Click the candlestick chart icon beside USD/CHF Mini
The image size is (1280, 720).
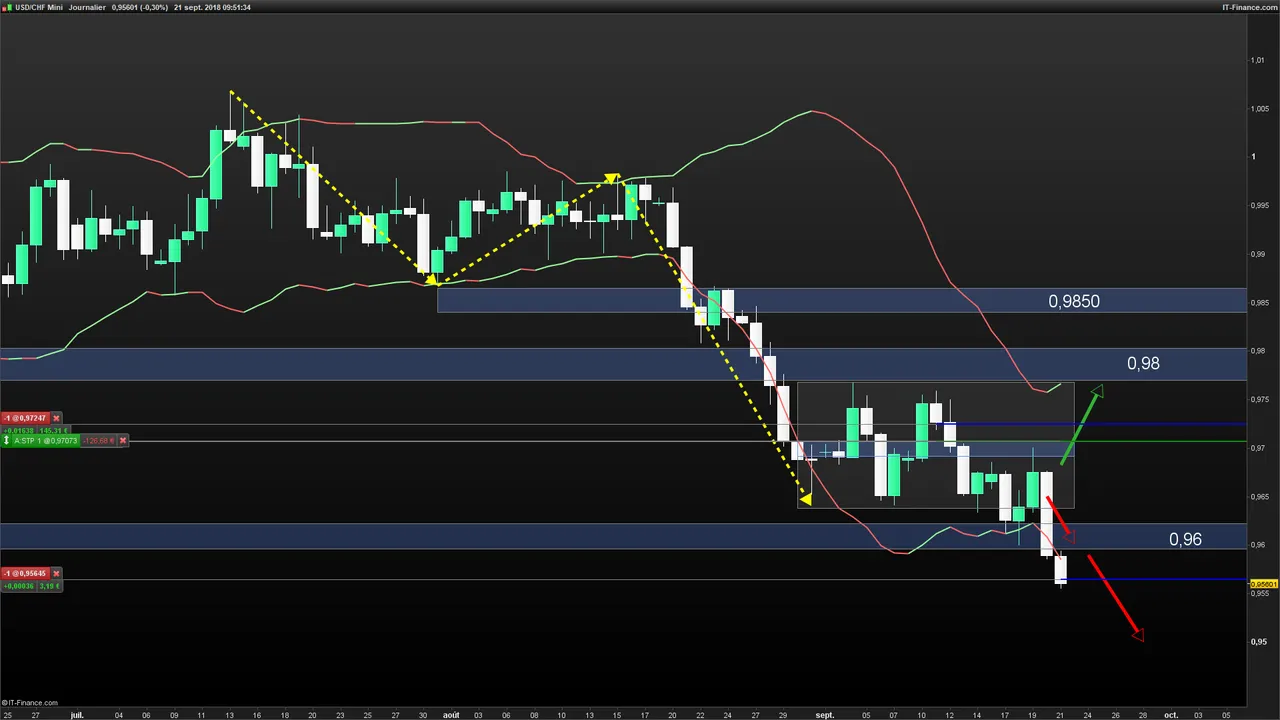(7, 8)
